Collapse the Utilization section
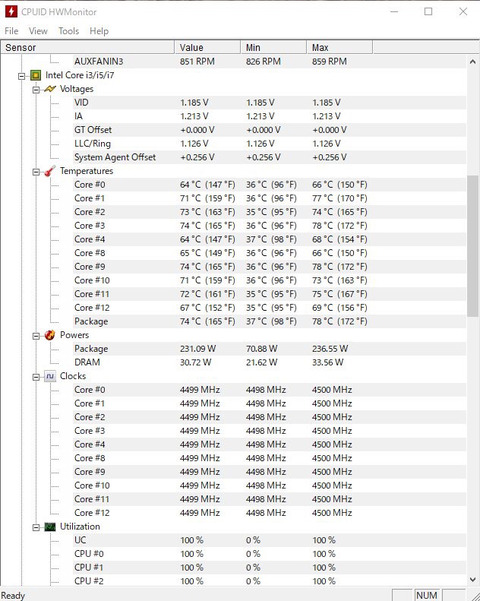 click(x=36, y=527)
